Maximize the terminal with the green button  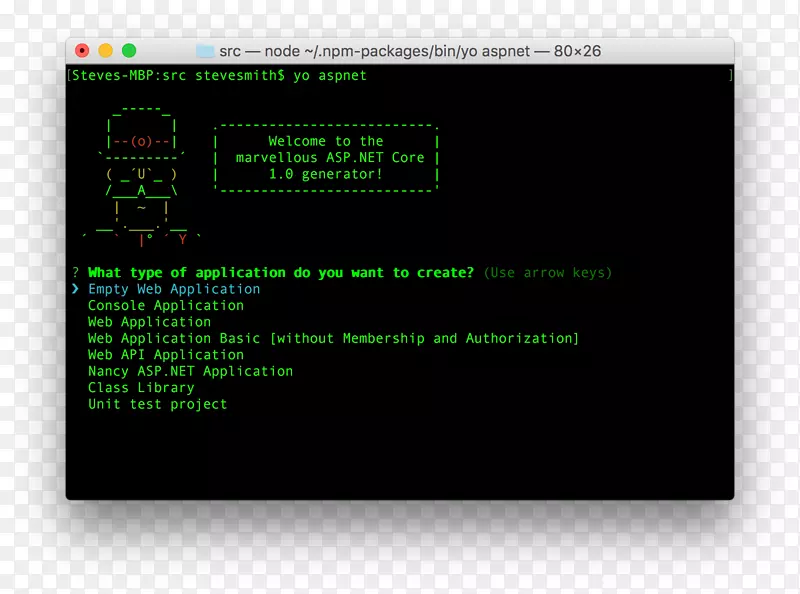pyautogui.click(x=129, y=51)
